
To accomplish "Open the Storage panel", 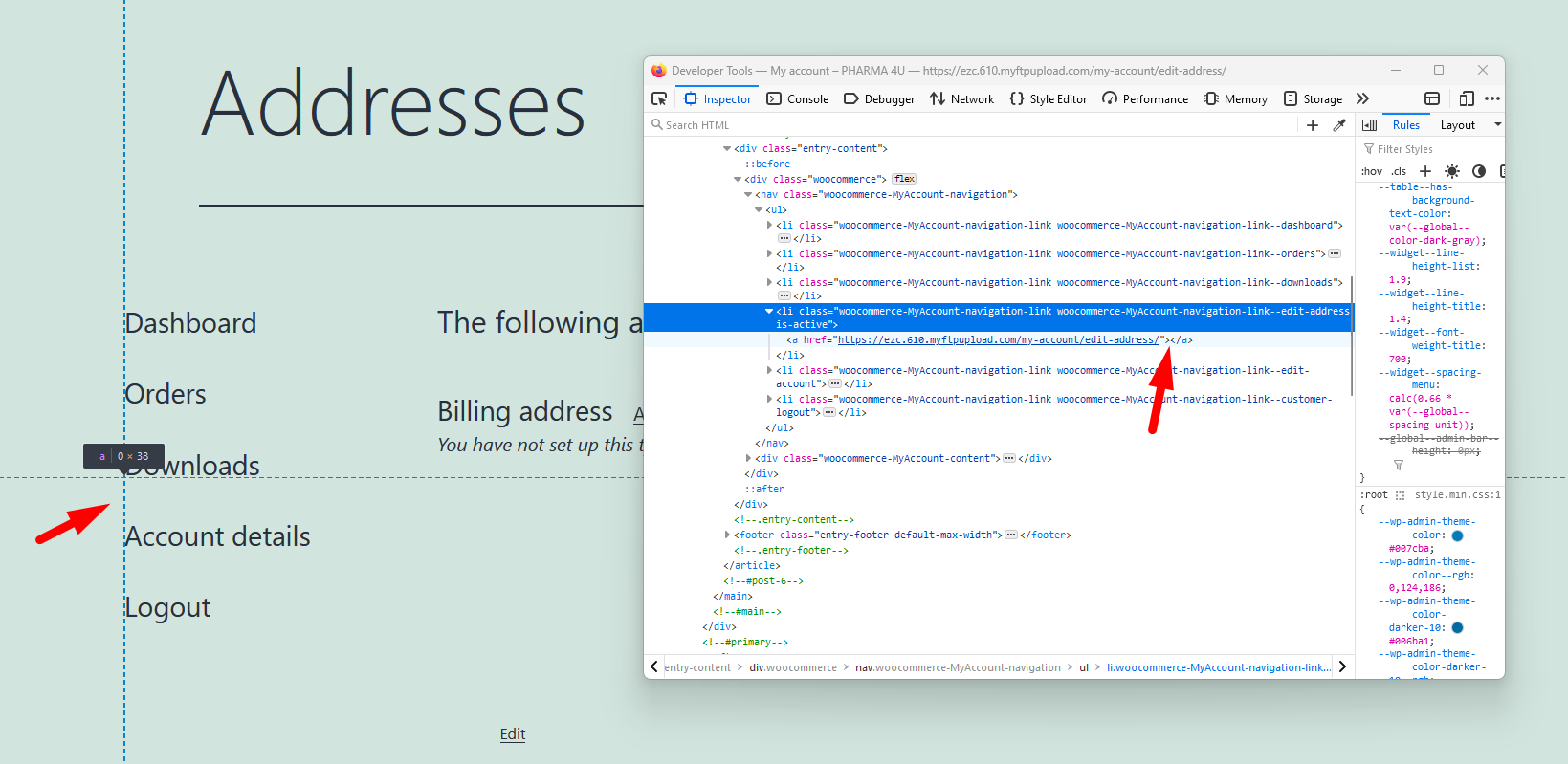I will [1313, 98].
